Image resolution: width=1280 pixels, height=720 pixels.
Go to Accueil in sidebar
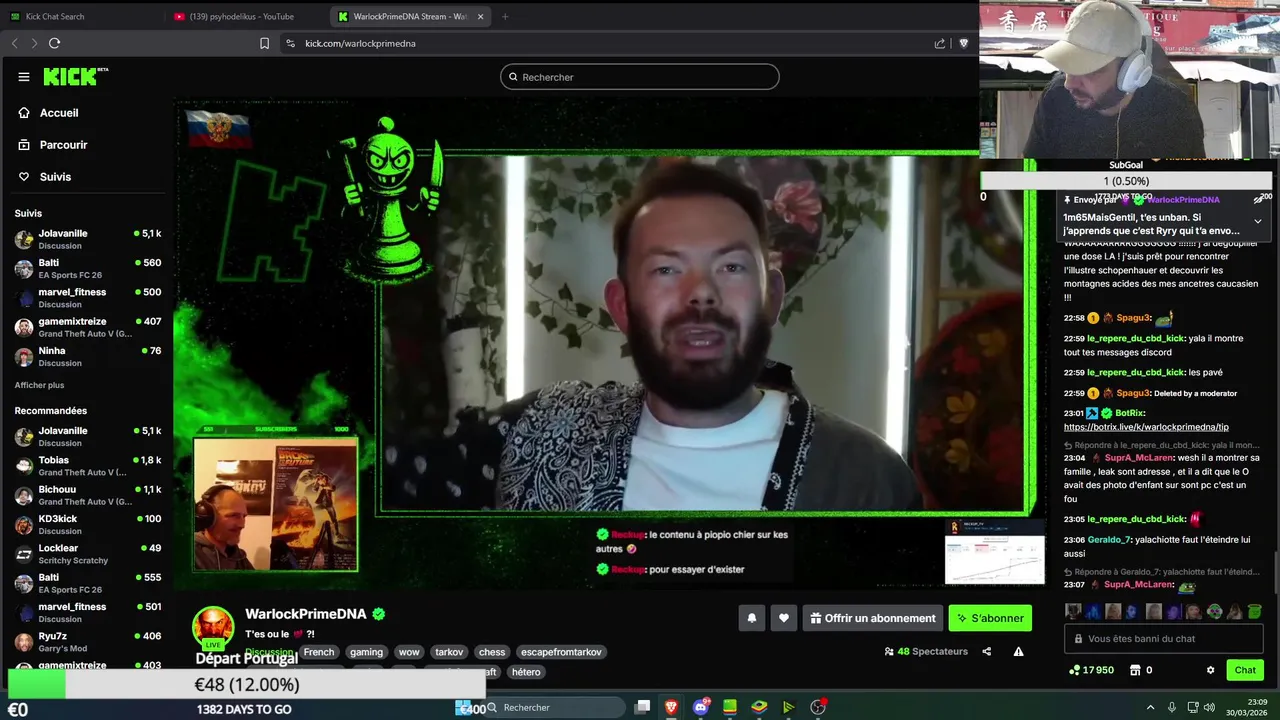tap(59, 113)
